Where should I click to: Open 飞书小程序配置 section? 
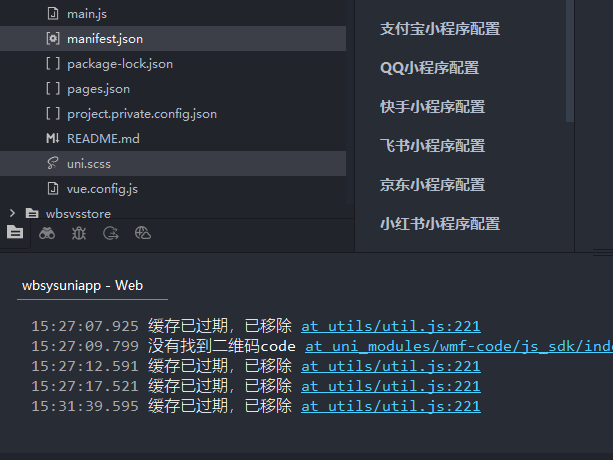432,146
